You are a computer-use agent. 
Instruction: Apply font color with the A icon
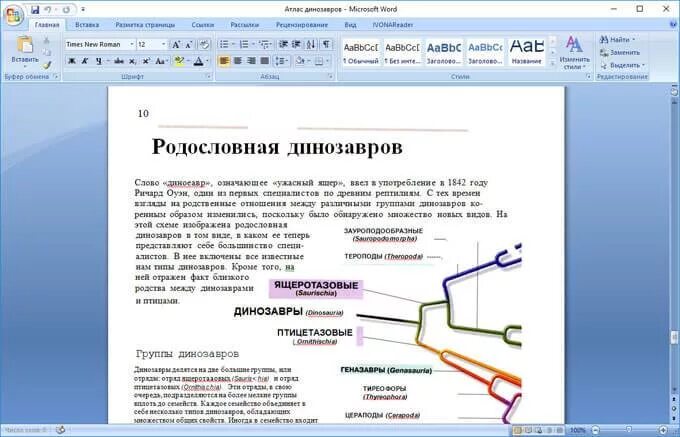click(x=199, y=61)
